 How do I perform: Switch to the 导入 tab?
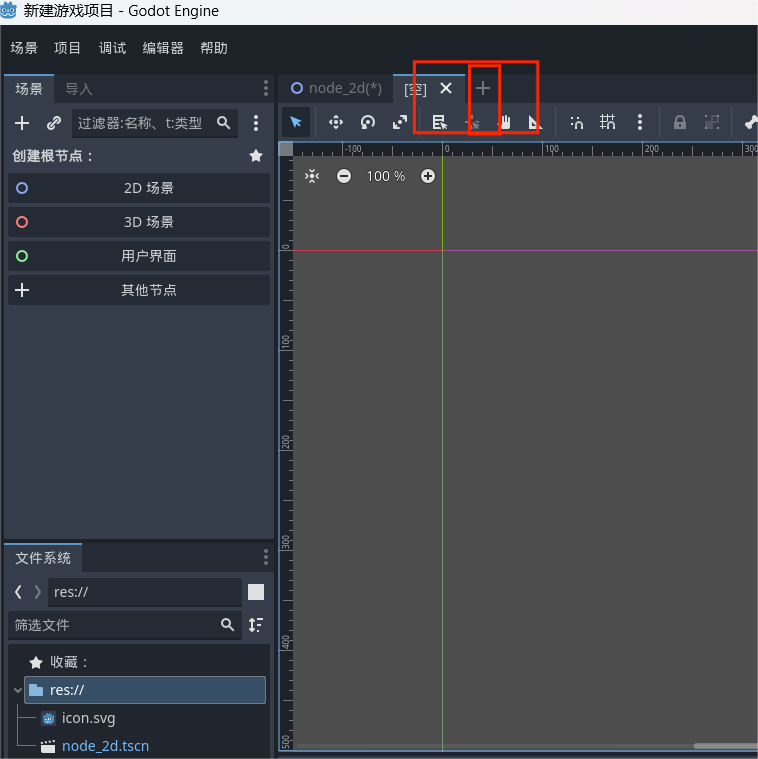(79, 89)
